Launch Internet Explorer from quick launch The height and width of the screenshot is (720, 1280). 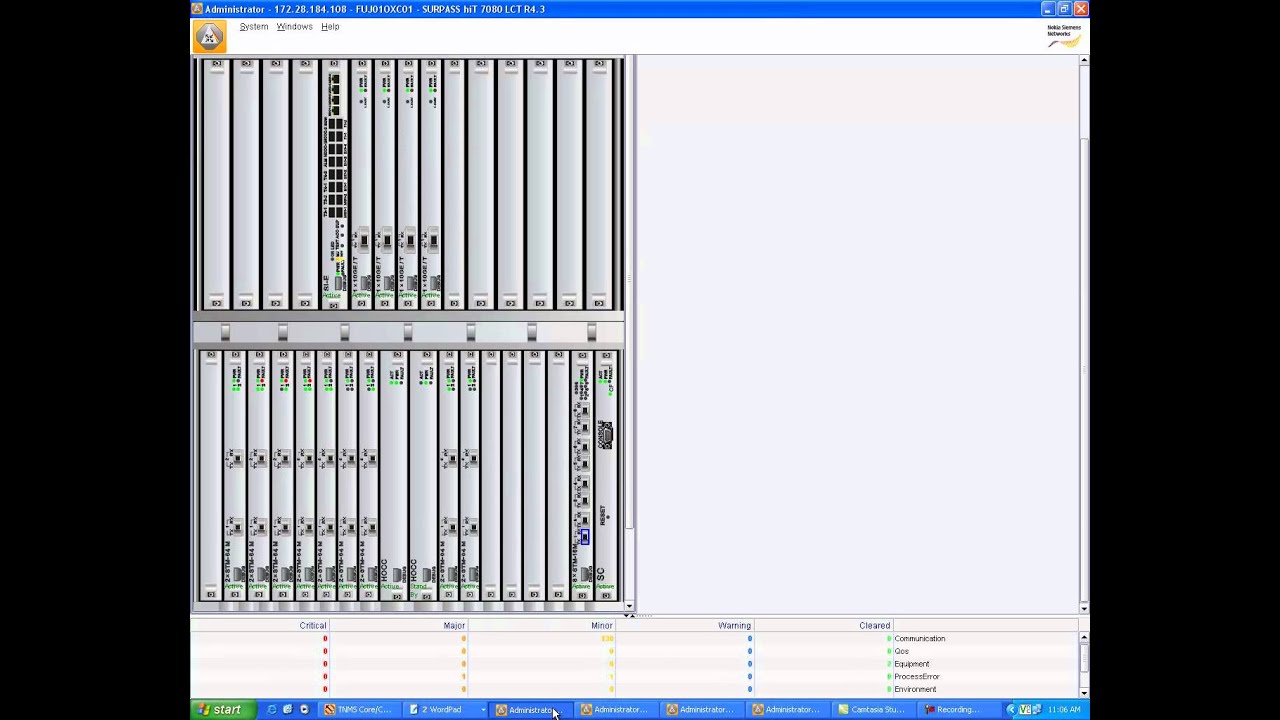(x=272, y=710)
